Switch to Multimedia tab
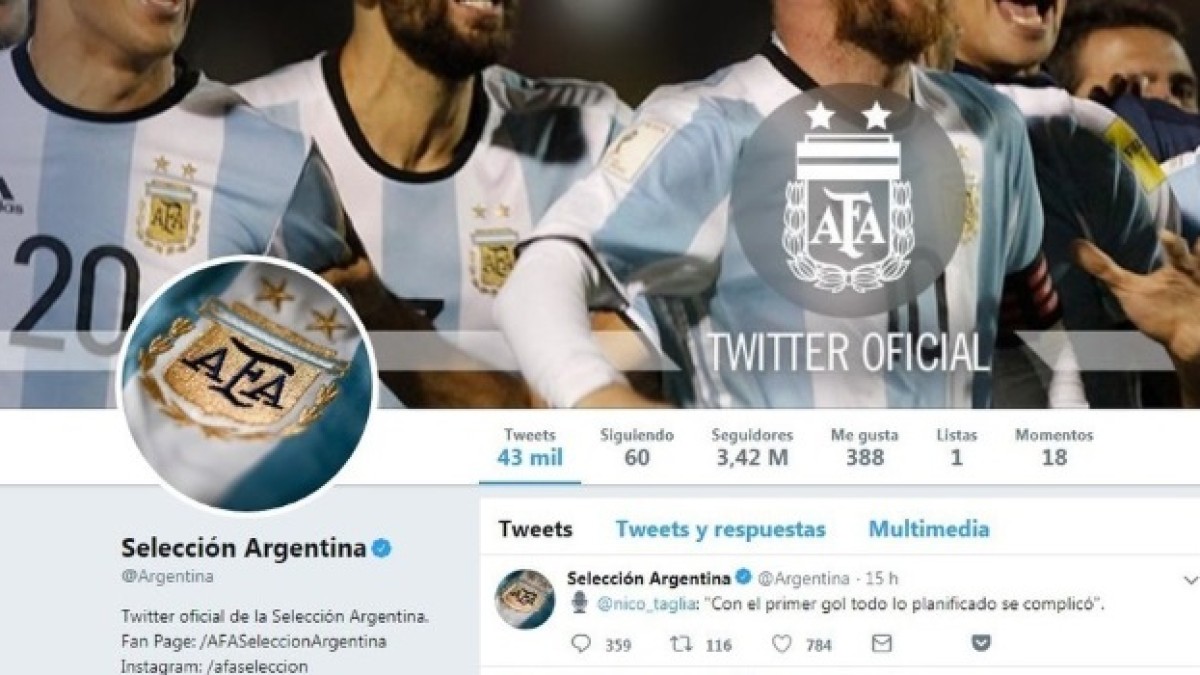Image resolution: width=1200 pixels, height=675 pixels. (x=929, y=529)
